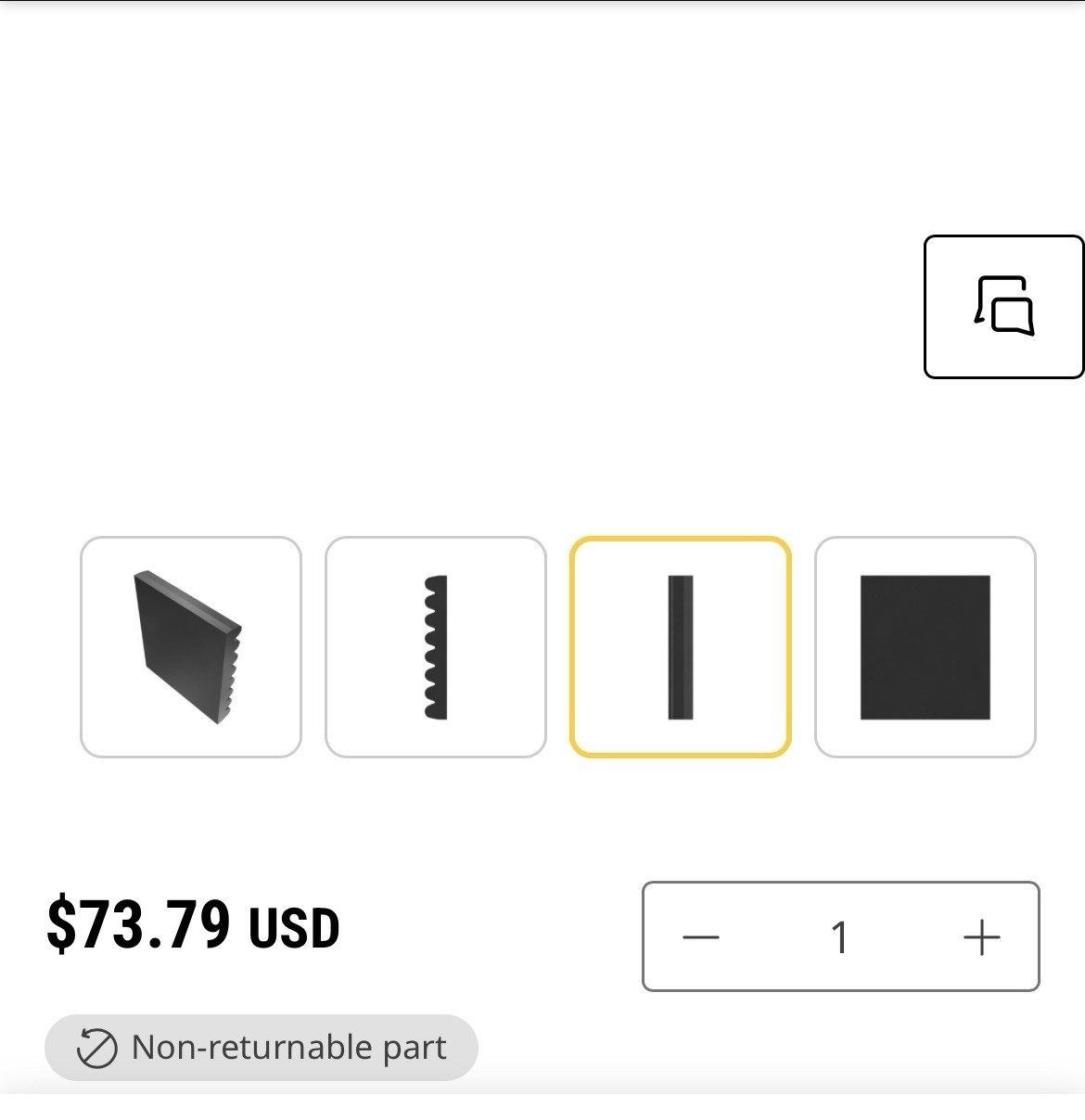This screenshot has width=1085, height=1120.
Task: Open the chat support icon button
Action: coord(1003,307)
